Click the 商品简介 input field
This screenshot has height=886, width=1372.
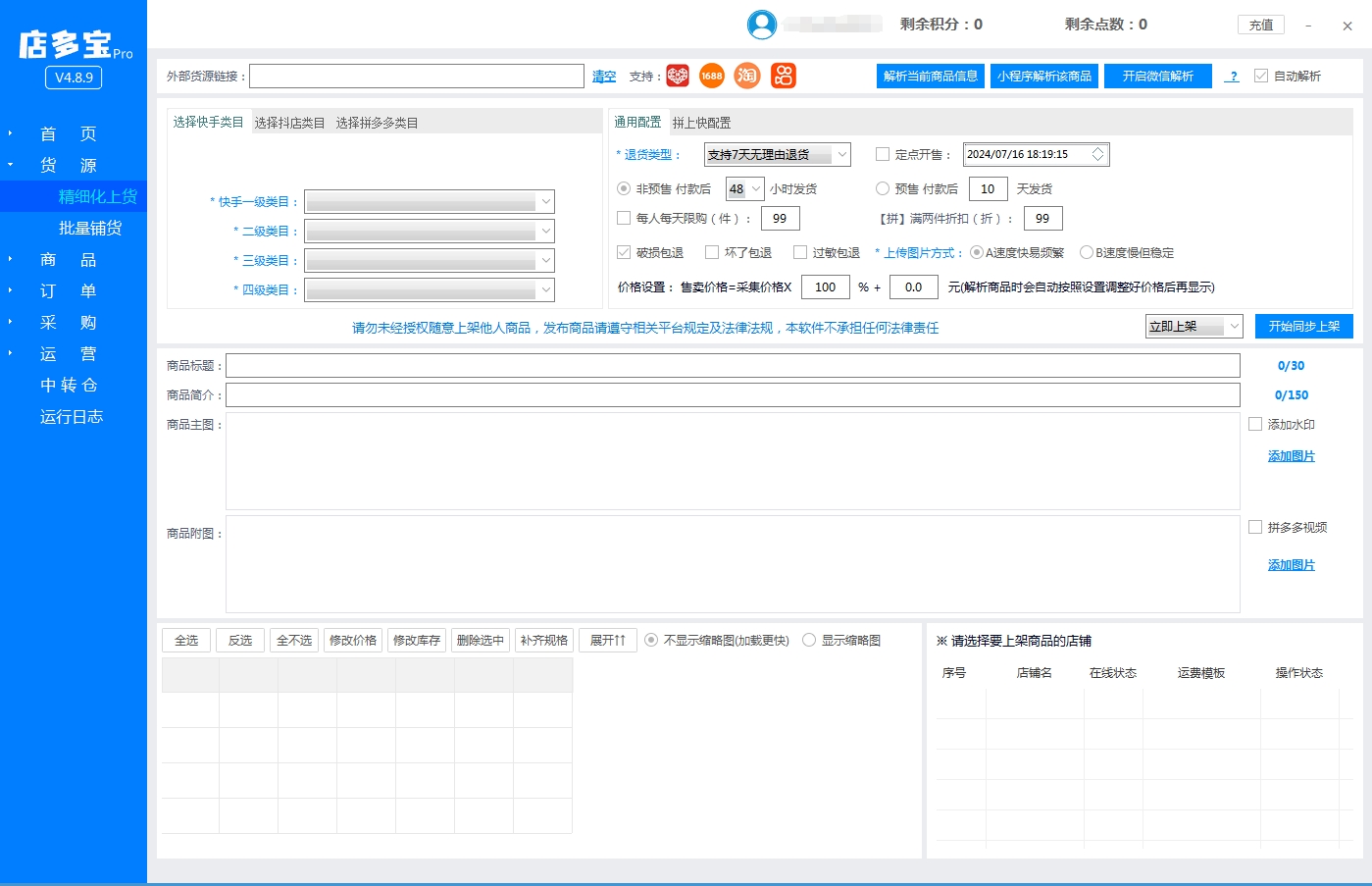click(733, 394)
